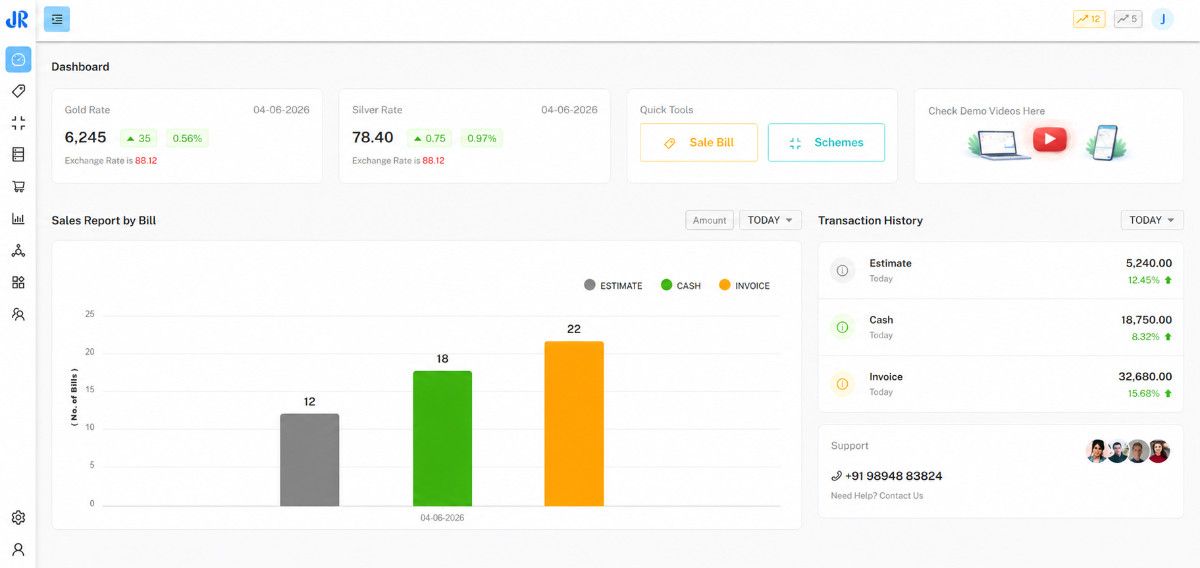The height and width of the screenshot is (568, 1200).
Task: Open the Sale Bill quick tool
Action: (699, 143)
